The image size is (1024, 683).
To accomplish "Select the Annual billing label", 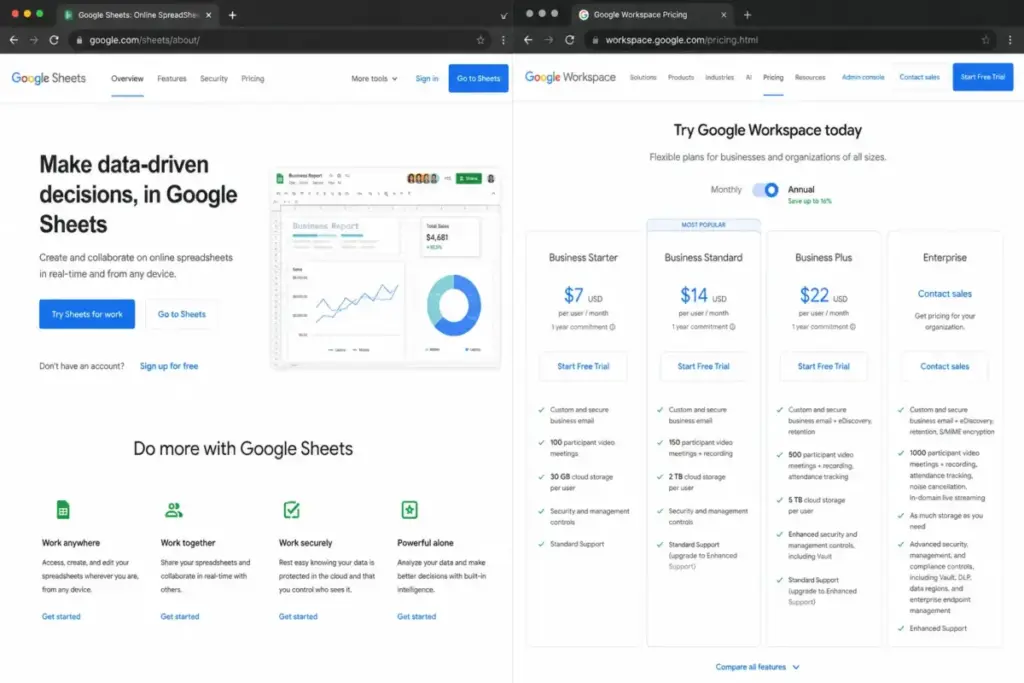I will click(801, 189).
